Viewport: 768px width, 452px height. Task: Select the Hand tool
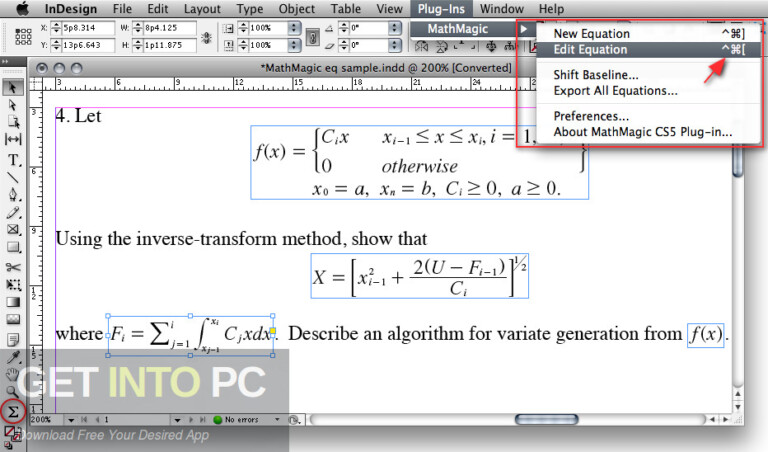[12, 375]
